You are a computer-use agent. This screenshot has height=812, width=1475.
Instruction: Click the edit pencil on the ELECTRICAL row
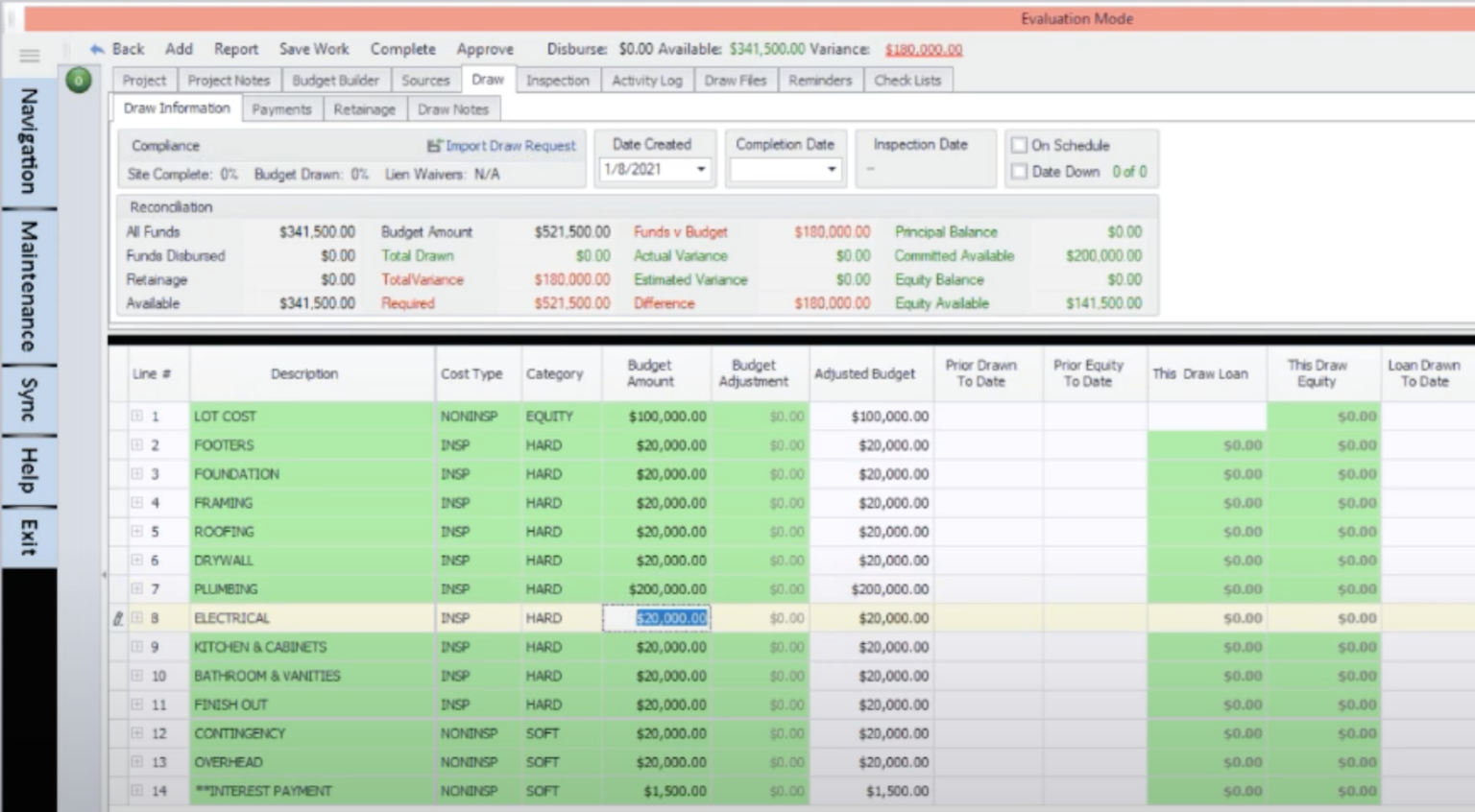click(117, 618)
